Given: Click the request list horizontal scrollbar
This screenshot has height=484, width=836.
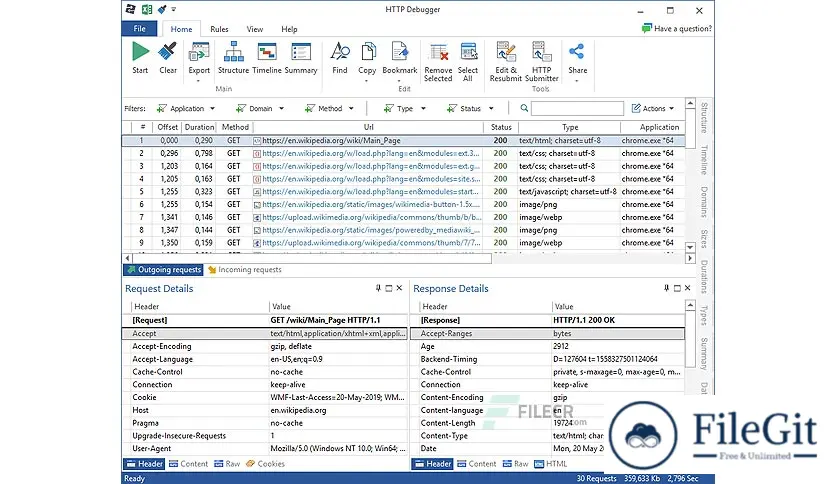Looking at the screenshot, I should tap(312, 258).
